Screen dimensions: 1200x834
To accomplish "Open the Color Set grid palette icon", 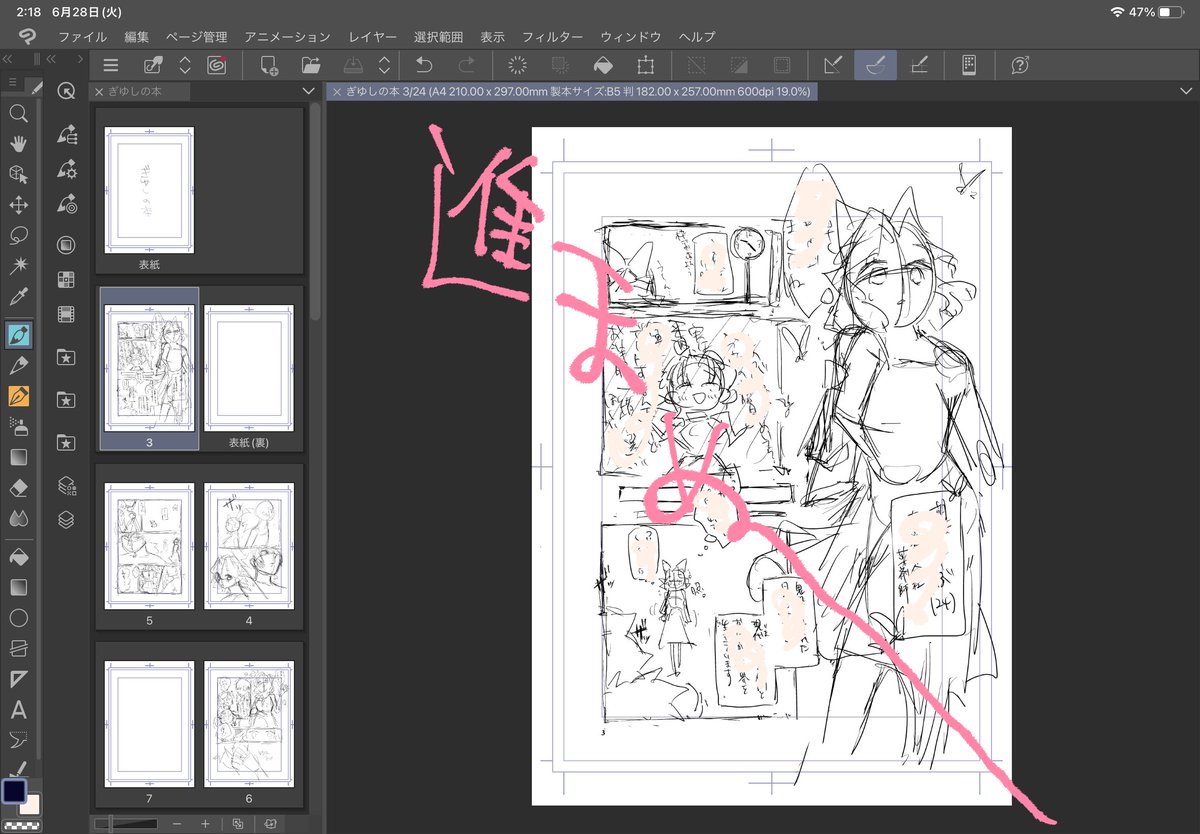I will 66,279.
